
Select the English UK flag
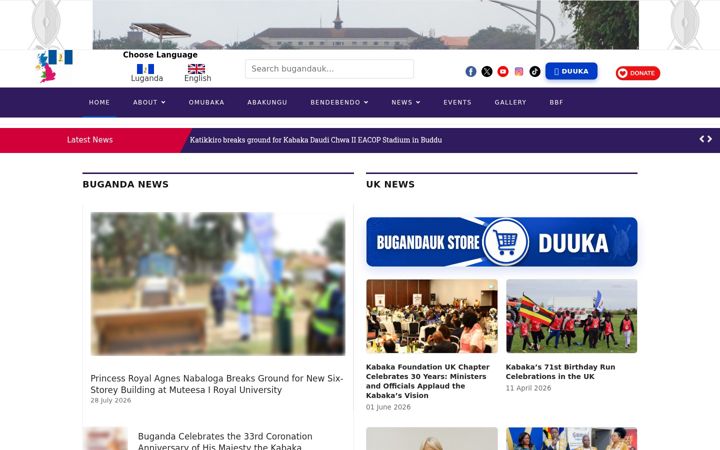196,69
